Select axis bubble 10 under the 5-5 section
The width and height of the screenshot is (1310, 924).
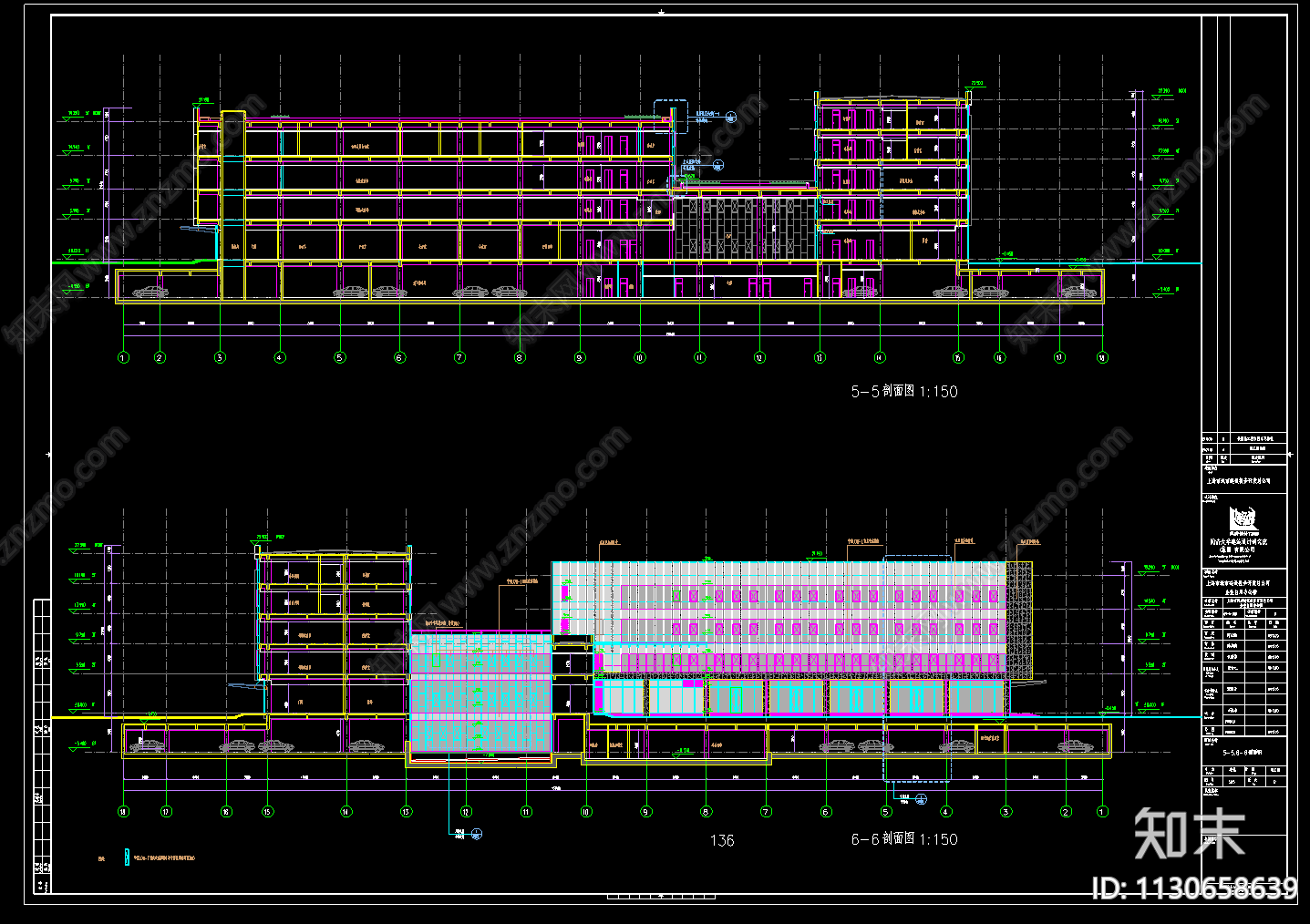639,357
